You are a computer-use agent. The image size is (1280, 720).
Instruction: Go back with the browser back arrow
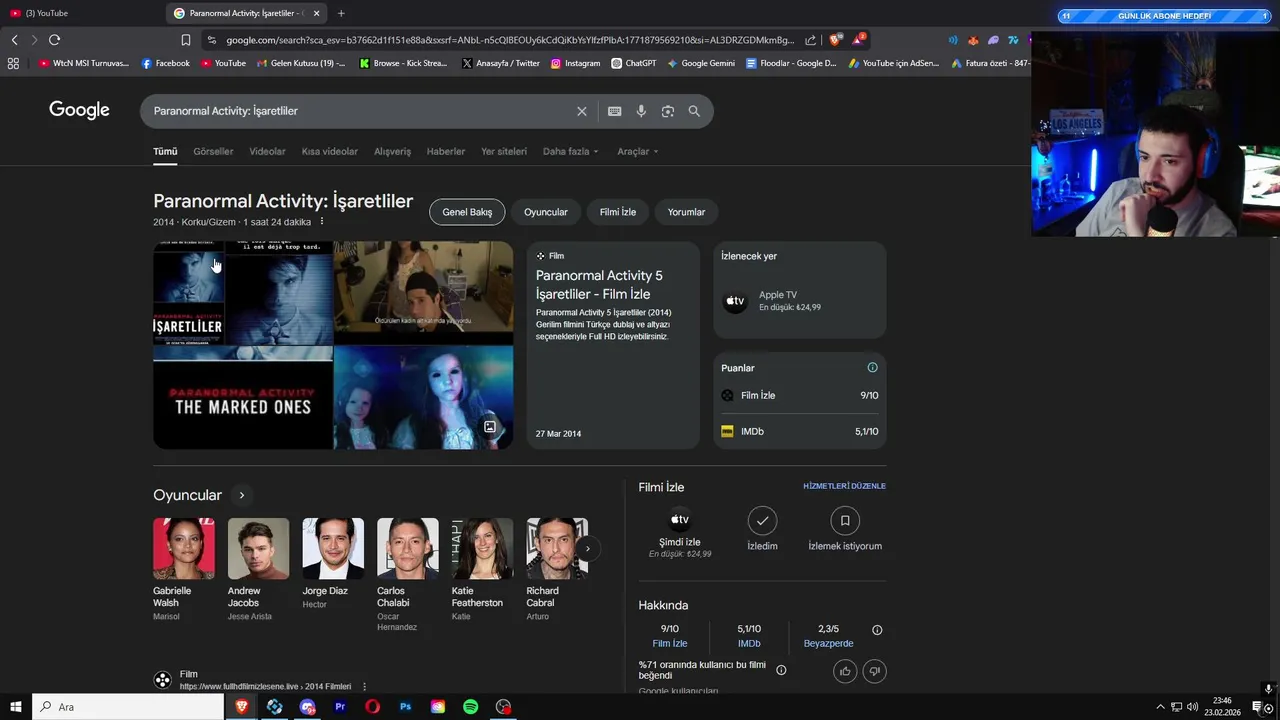click(14, 40)
